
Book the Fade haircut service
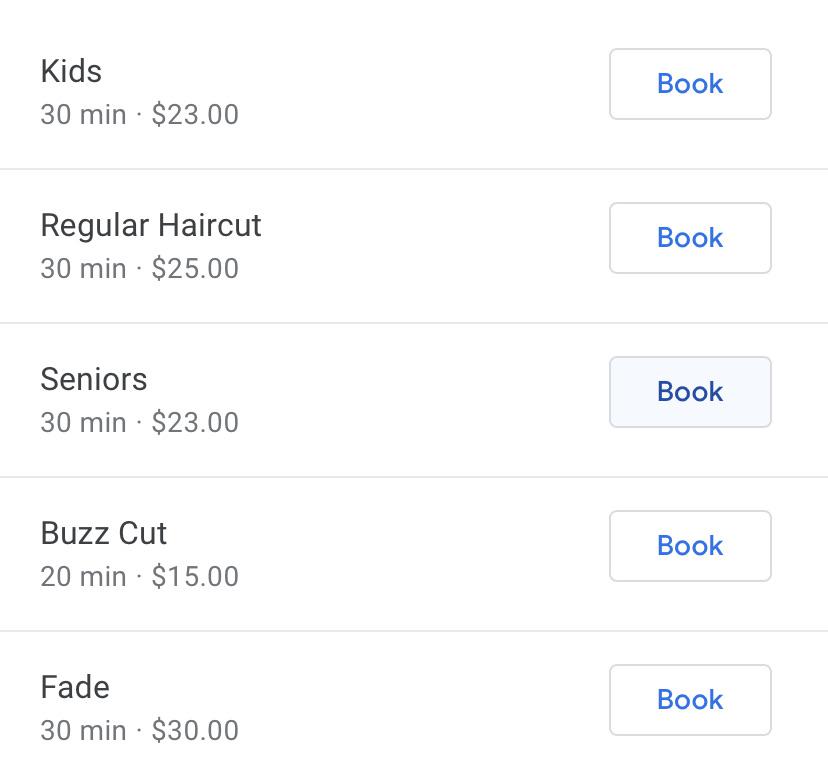click(690, 700)
